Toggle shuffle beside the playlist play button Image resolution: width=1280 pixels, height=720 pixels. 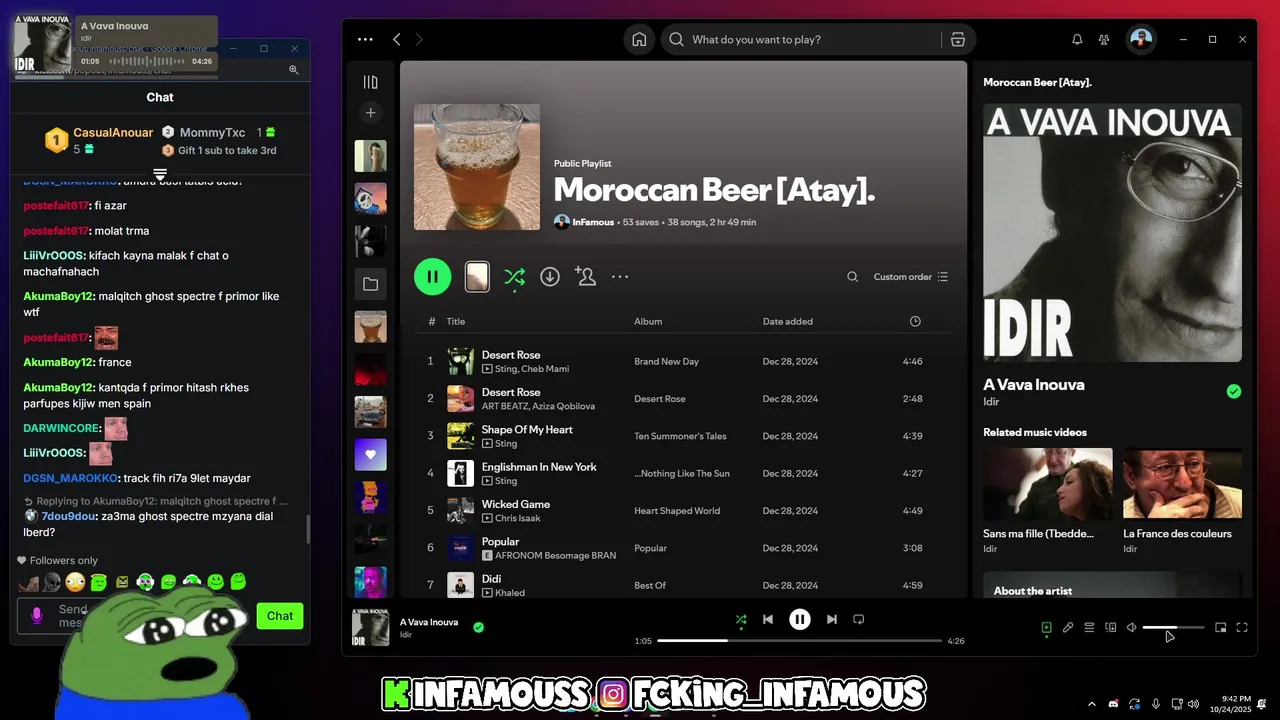(514, 277)
